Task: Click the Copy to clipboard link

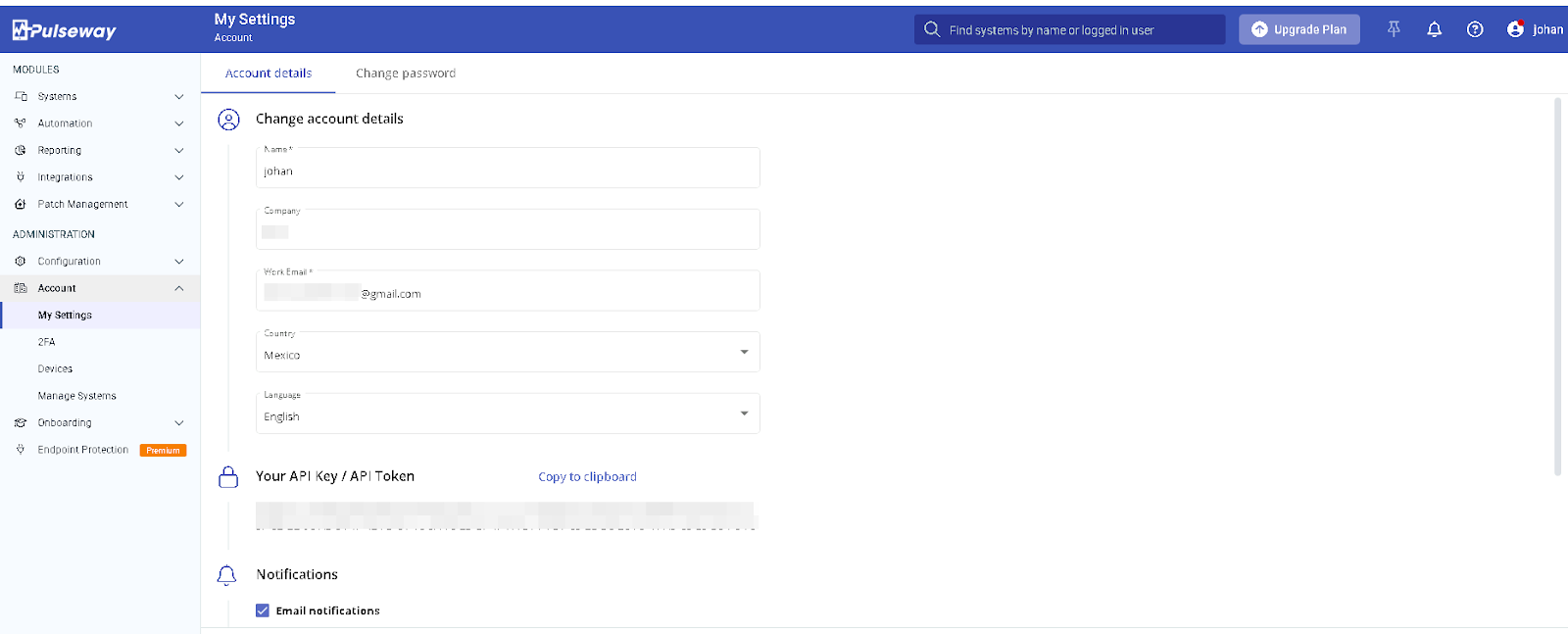Action: (587, 477)
